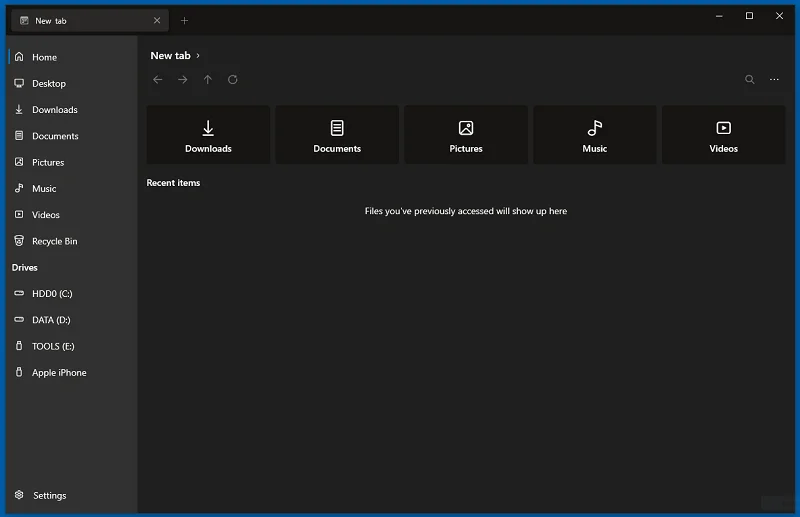Open Pictures in the left sidebar
The width and height of the screenshot is (800, 517).
[x=71, y=162]
